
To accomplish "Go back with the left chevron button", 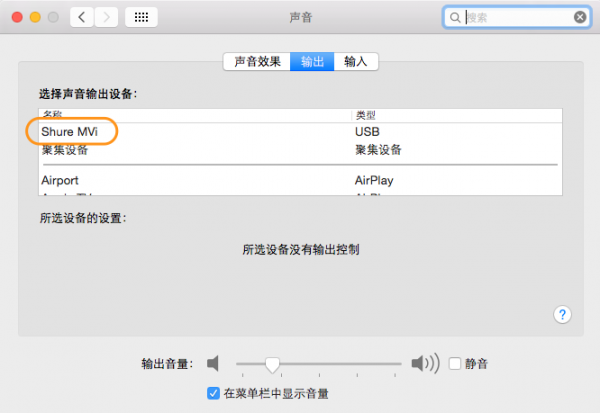I will (x=82, y=17).
